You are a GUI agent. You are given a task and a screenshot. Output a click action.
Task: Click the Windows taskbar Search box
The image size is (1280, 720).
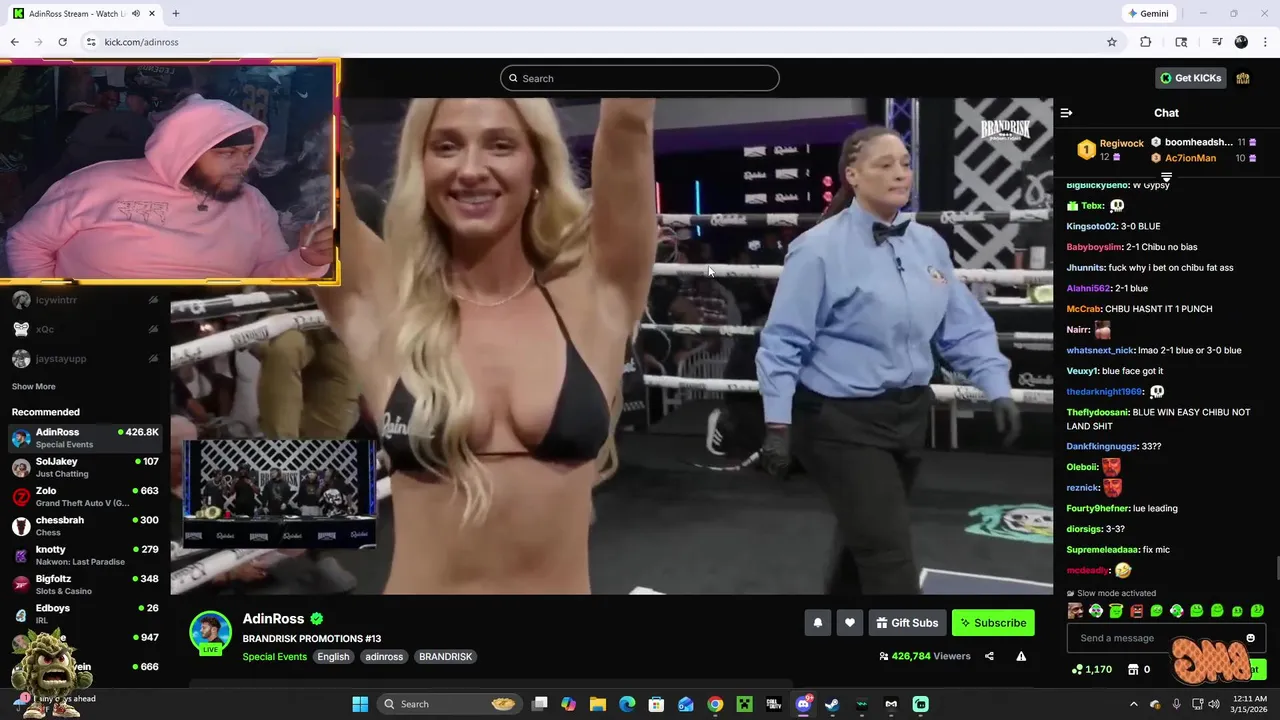coord(450,704)
